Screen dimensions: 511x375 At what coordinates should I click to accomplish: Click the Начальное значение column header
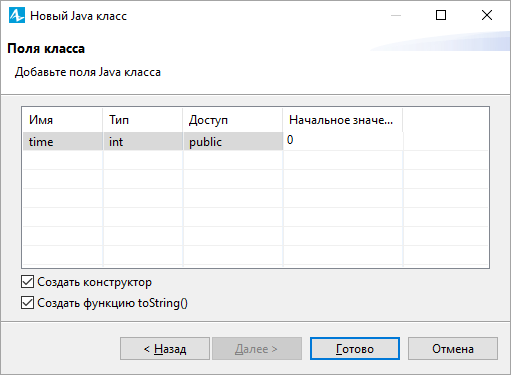tap(343, 120)
